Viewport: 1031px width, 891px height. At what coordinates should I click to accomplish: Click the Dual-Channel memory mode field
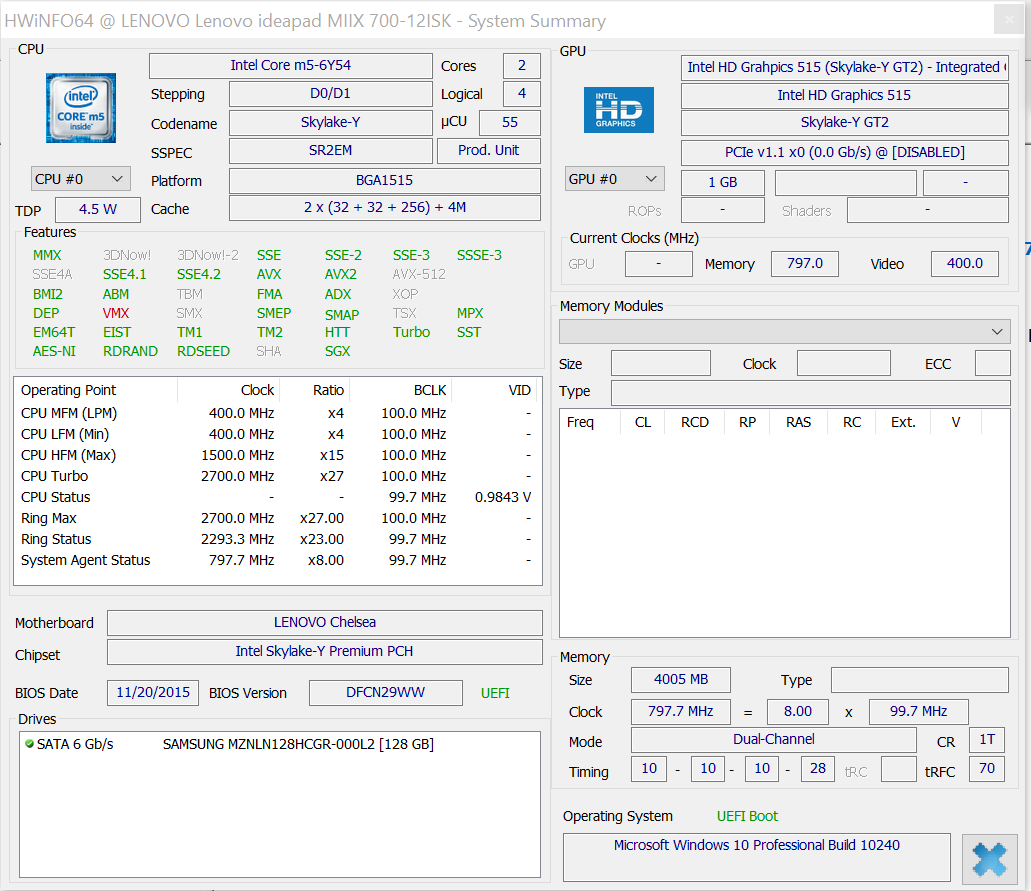click(773, 740)
